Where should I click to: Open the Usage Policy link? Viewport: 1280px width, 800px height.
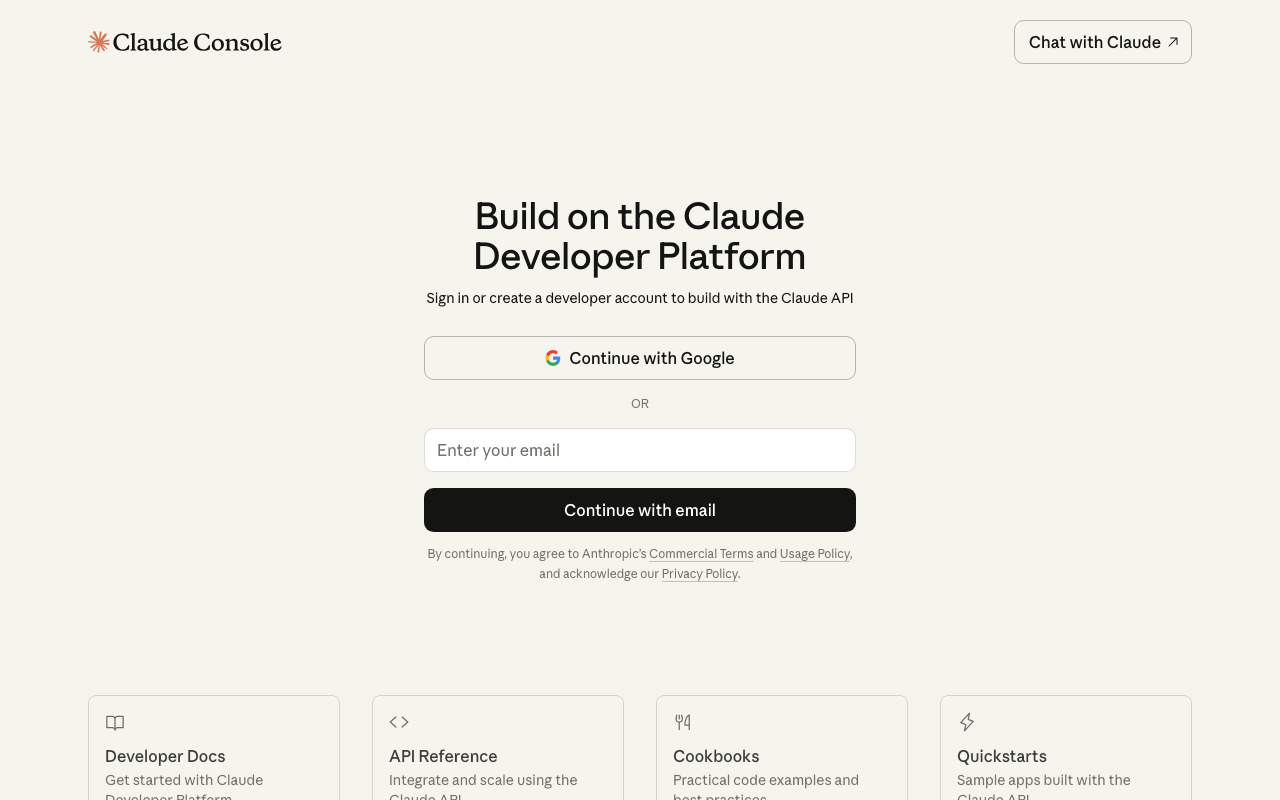pos(814,554)
